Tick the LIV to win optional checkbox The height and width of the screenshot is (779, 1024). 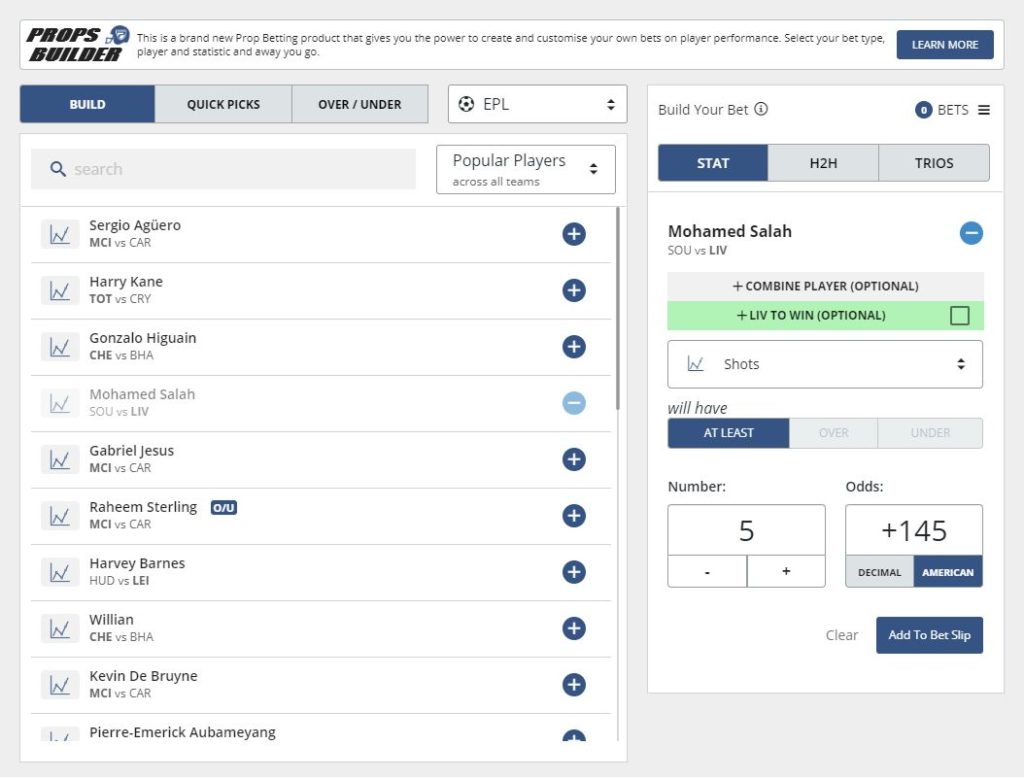(959, 315)
